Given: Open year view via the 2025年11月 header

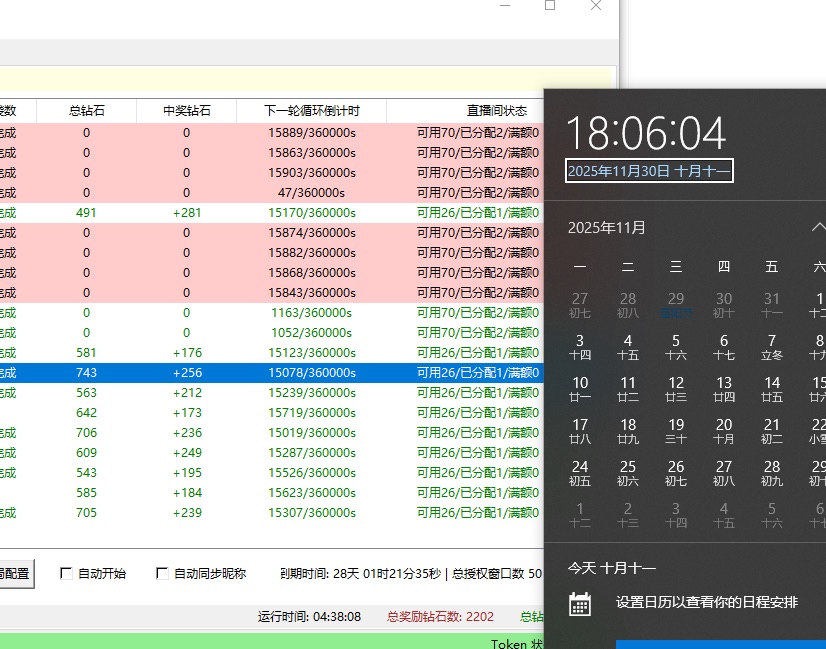Looking at the screenshot, I should [x=607, y=227].
